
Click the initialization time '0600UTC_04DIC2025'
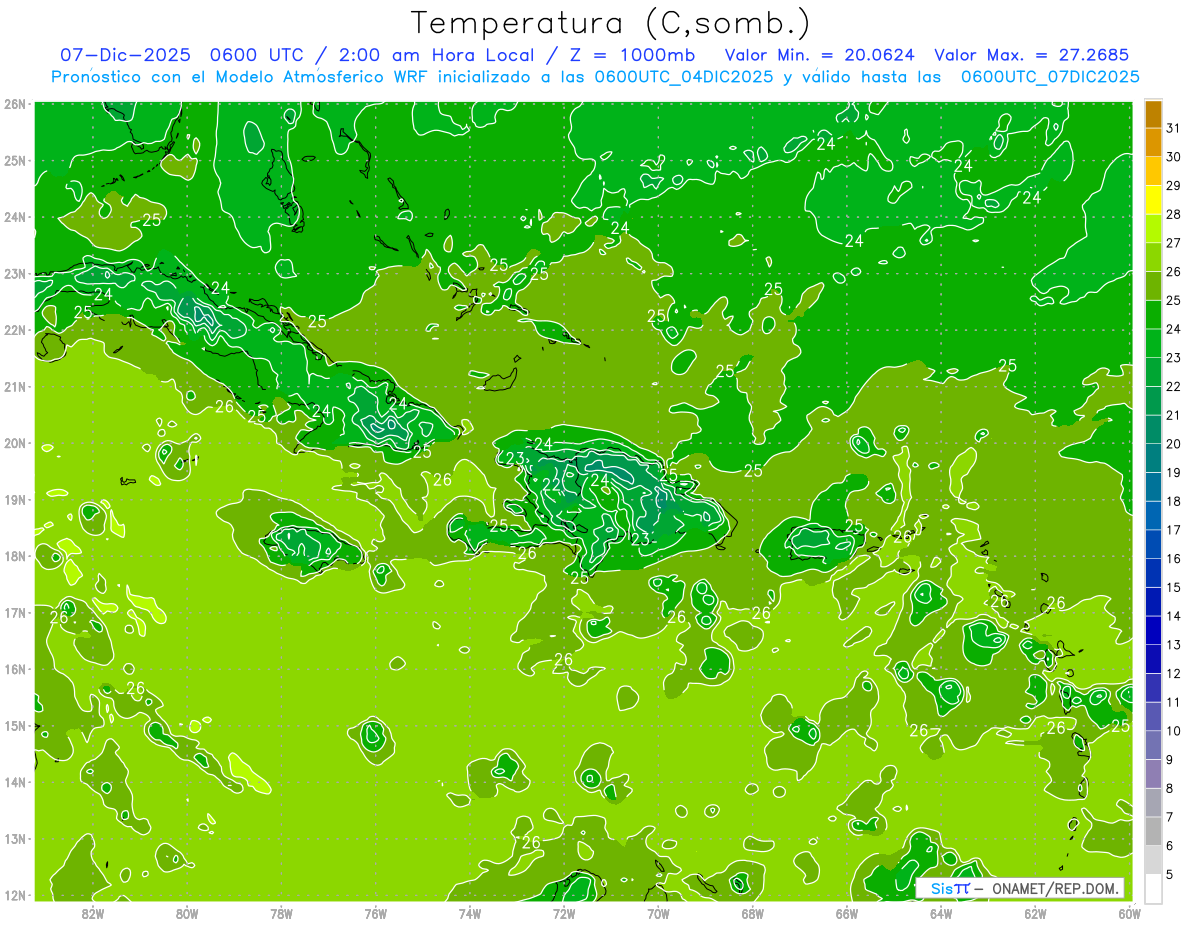click(x=685, y=77)
